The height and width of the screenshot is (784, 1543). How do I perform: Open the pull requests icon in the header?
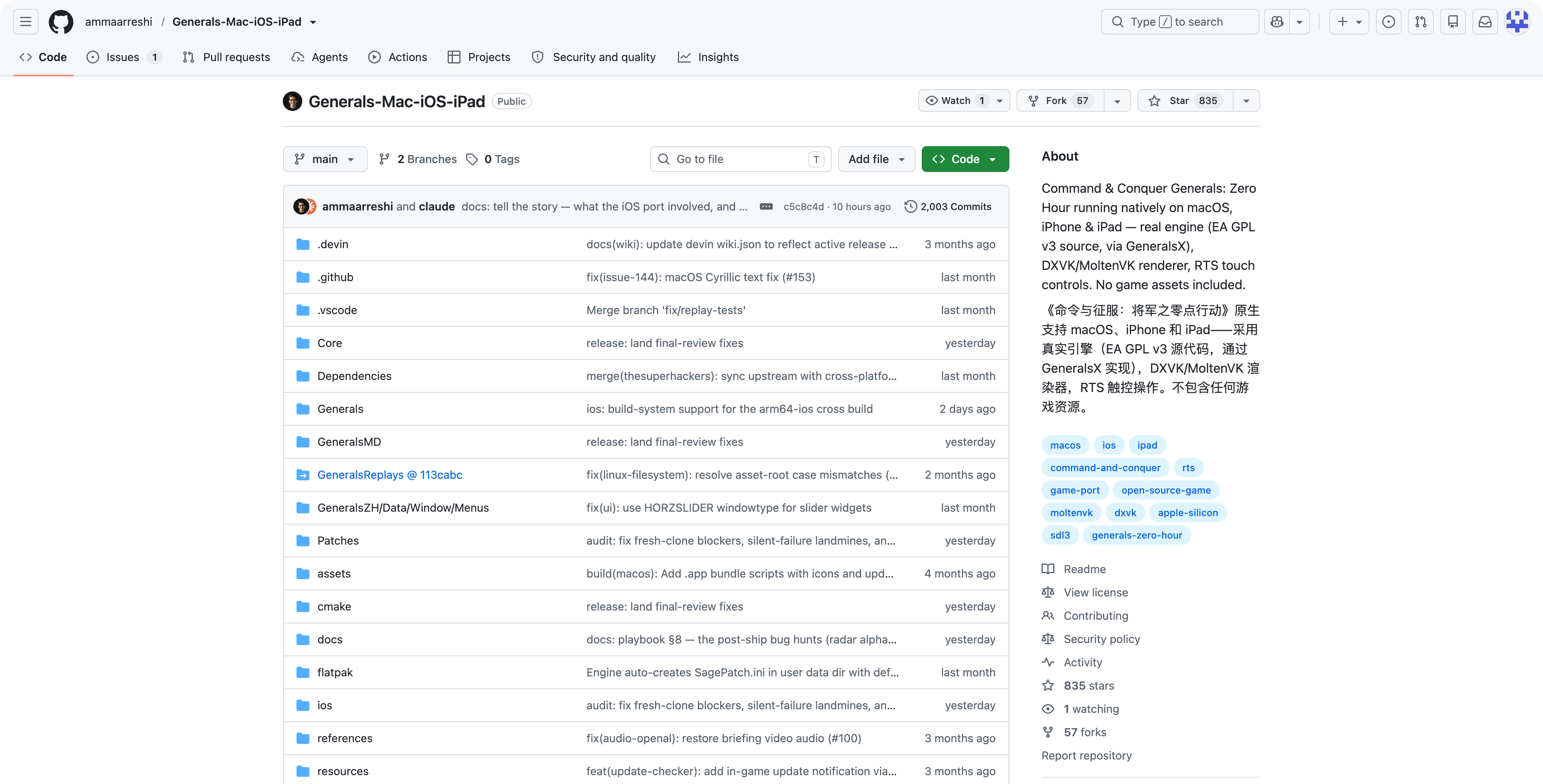[x=1421, y=22]
